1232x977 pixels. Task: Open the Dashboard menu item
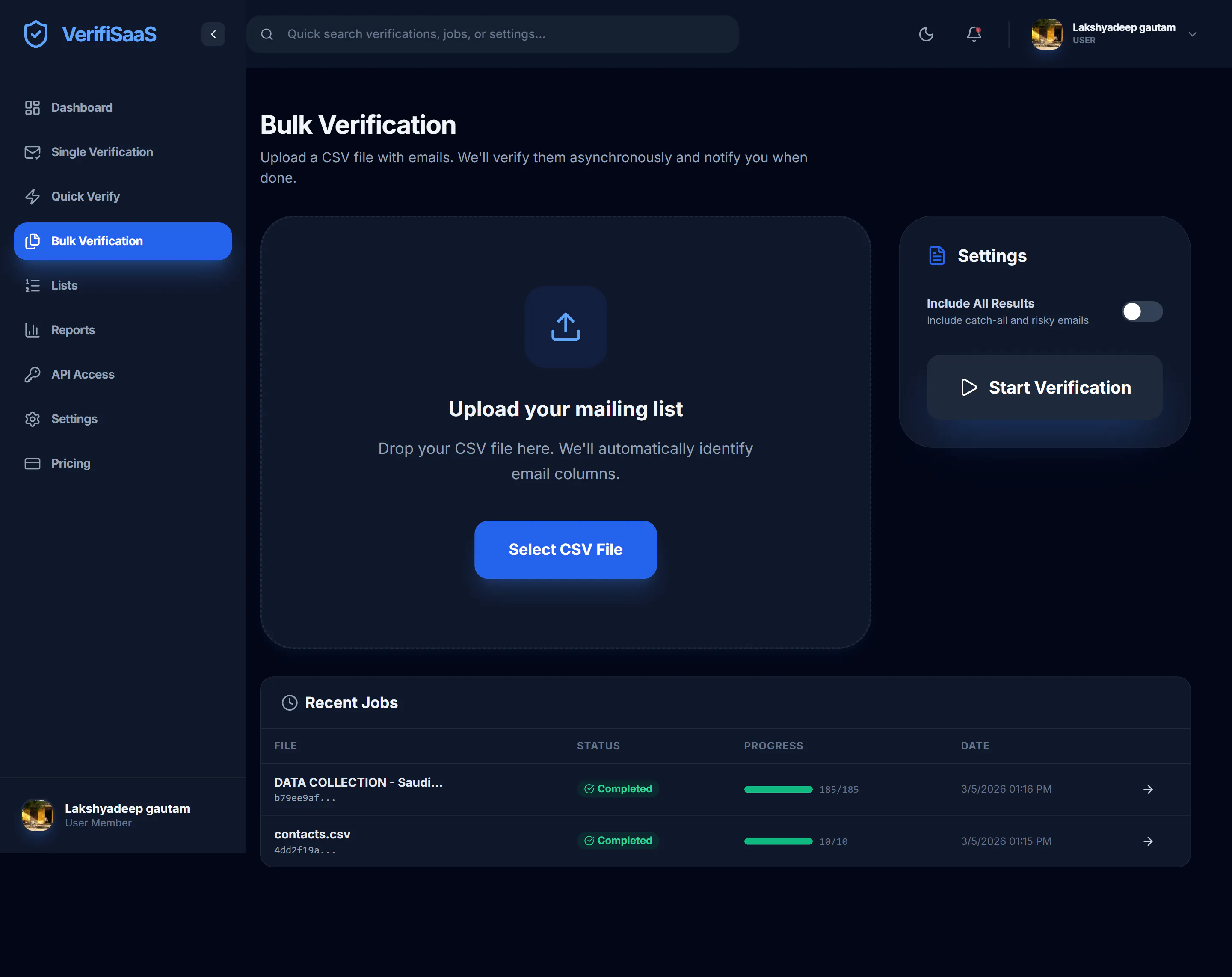(123, 107)
